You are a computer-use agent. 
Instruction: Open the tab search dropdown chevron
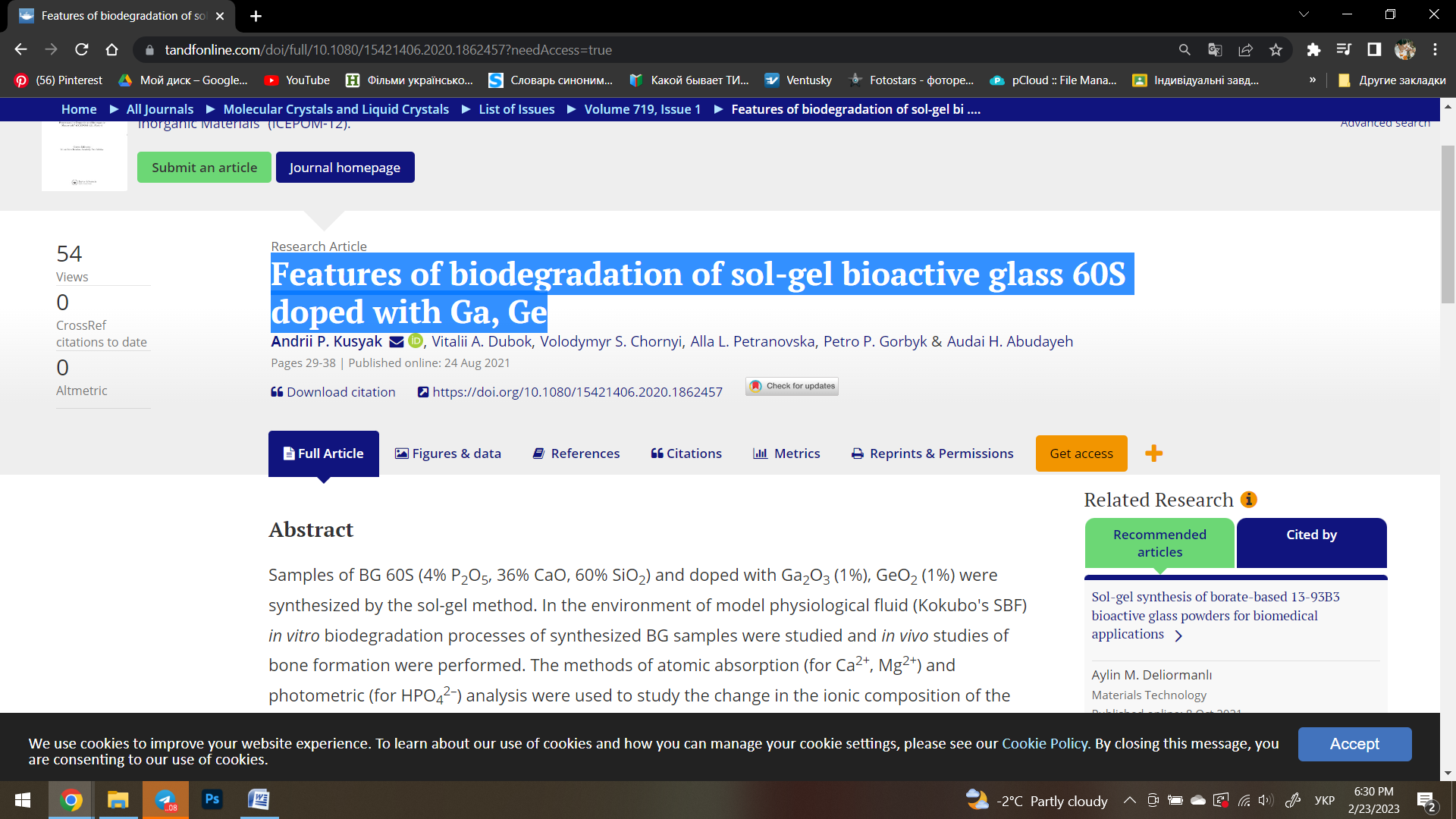1304,14
